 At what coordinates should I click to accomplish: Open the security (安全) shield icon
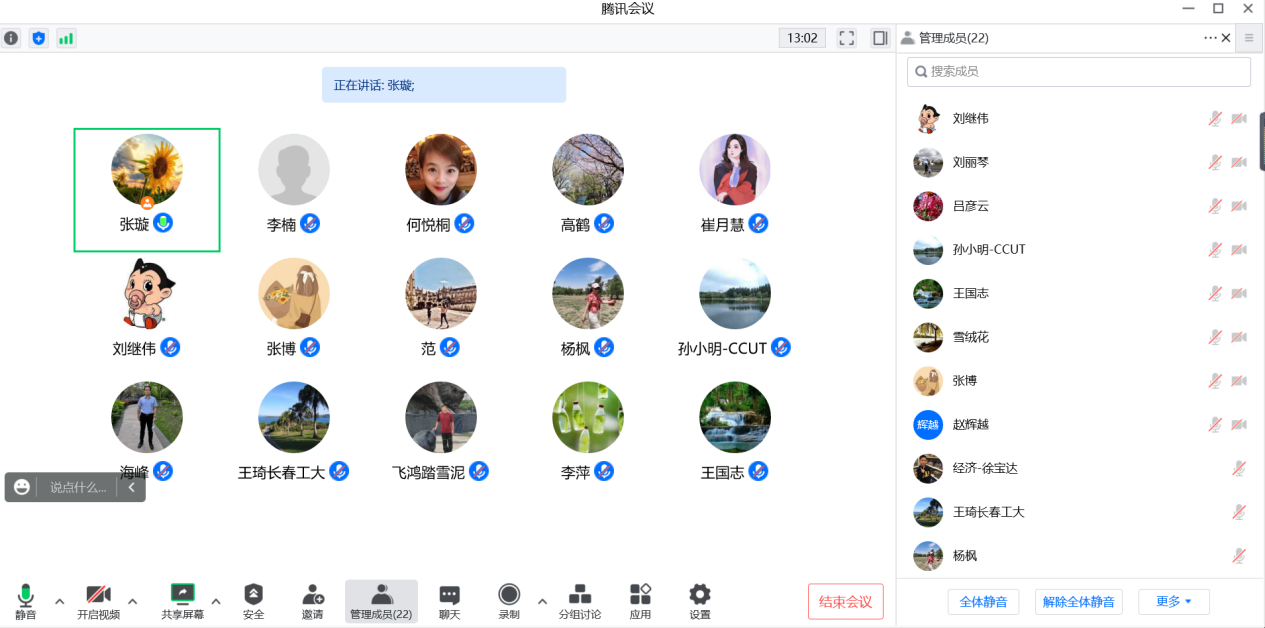[253, 594]
